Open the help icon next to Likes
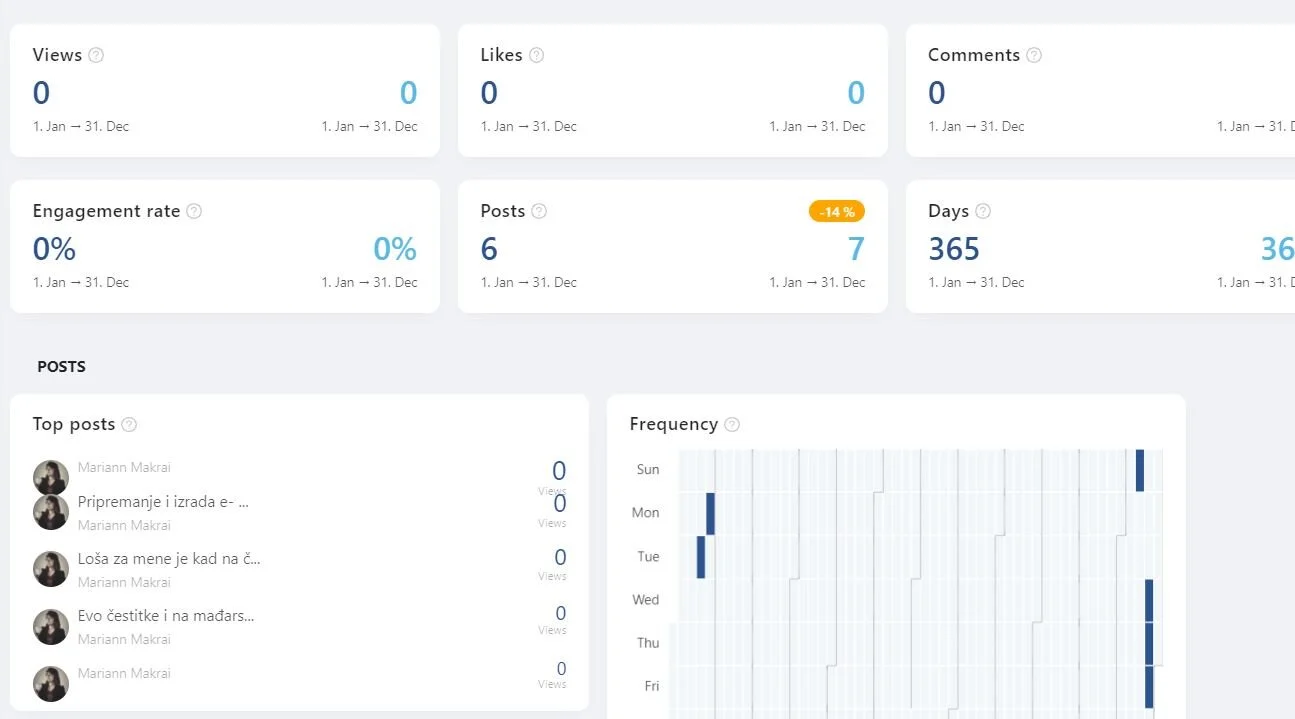This screenshot has height=719, width=1295. (x=536, y=55)
